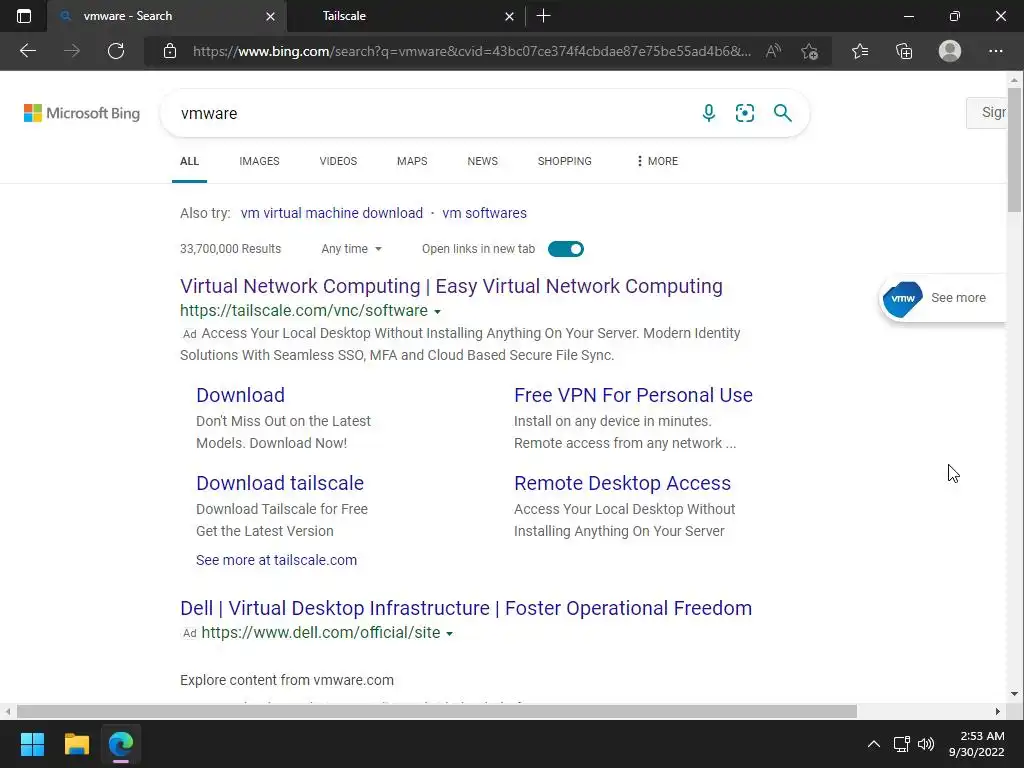The image size is (1024, 768).
Task: Open Edge Settings and more menu
Action: click(x=995, y=51)
